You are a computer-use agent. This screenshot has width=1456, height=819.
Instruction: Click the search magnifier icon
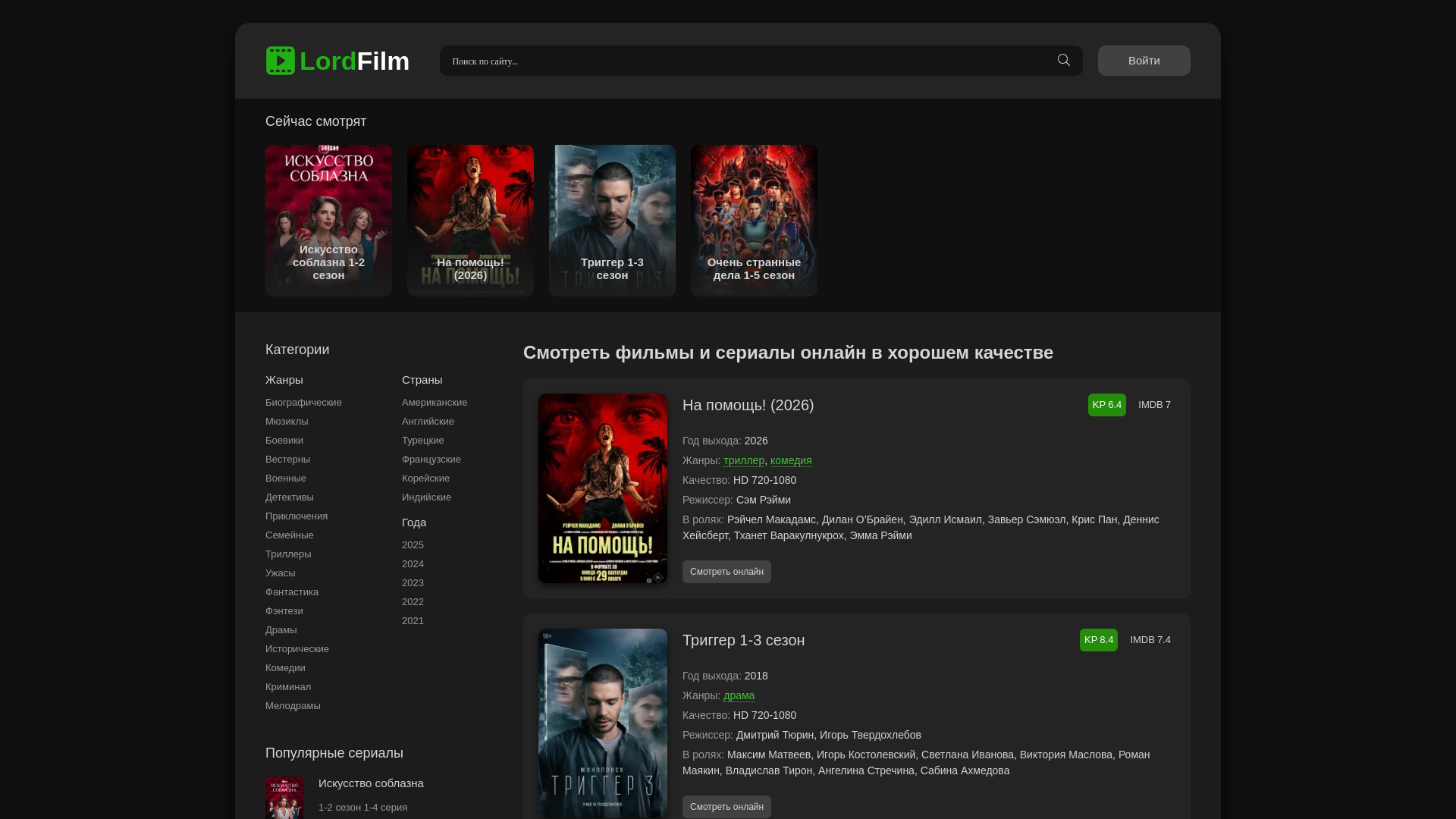pos(1064,61)
